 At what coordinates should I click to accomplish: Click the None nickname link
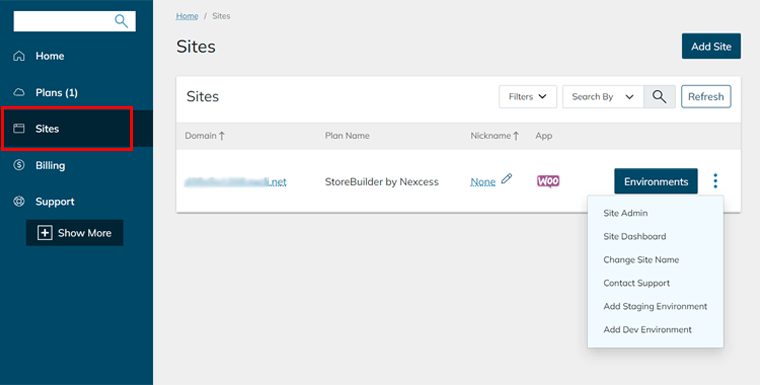483,182
